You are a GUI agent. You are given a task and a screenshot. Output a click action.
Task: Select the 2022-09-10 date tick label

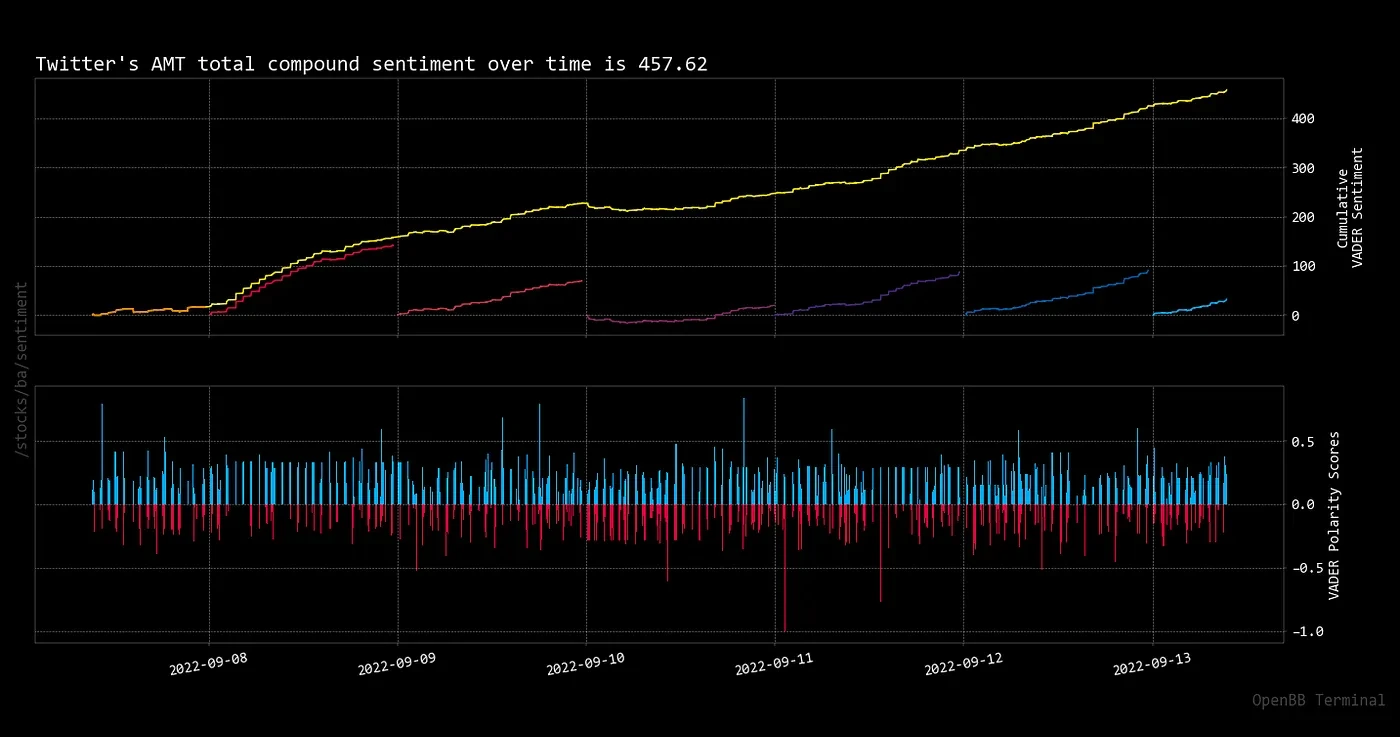(x=586, y=666)
